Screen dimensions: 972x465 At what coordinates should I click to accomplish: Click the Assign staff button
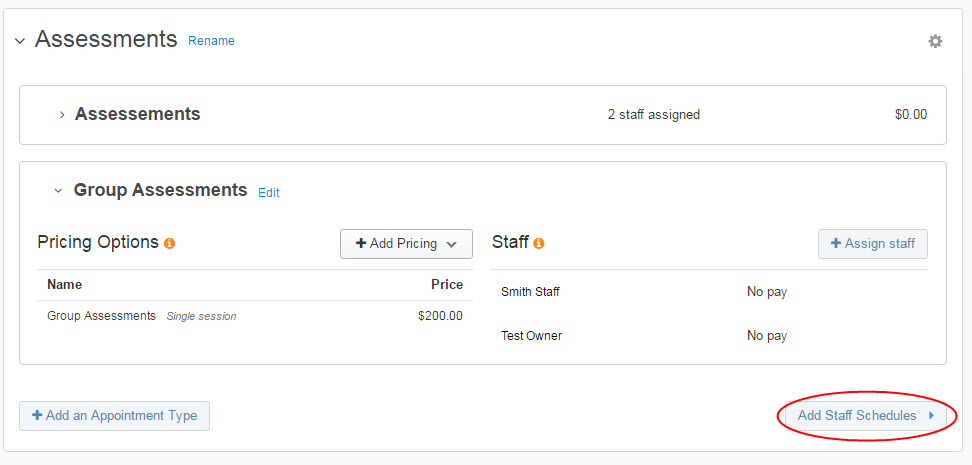[x=873, y=244]
